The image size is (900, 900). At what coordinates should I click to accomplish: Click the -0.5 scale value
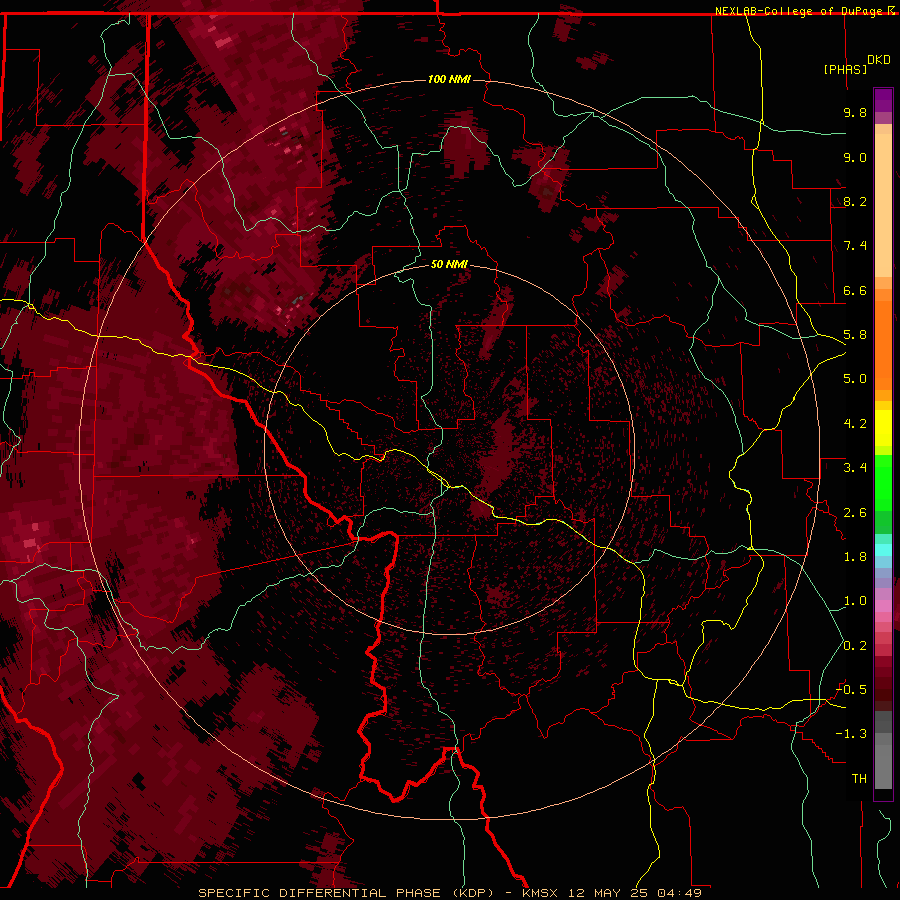point(851,689)
